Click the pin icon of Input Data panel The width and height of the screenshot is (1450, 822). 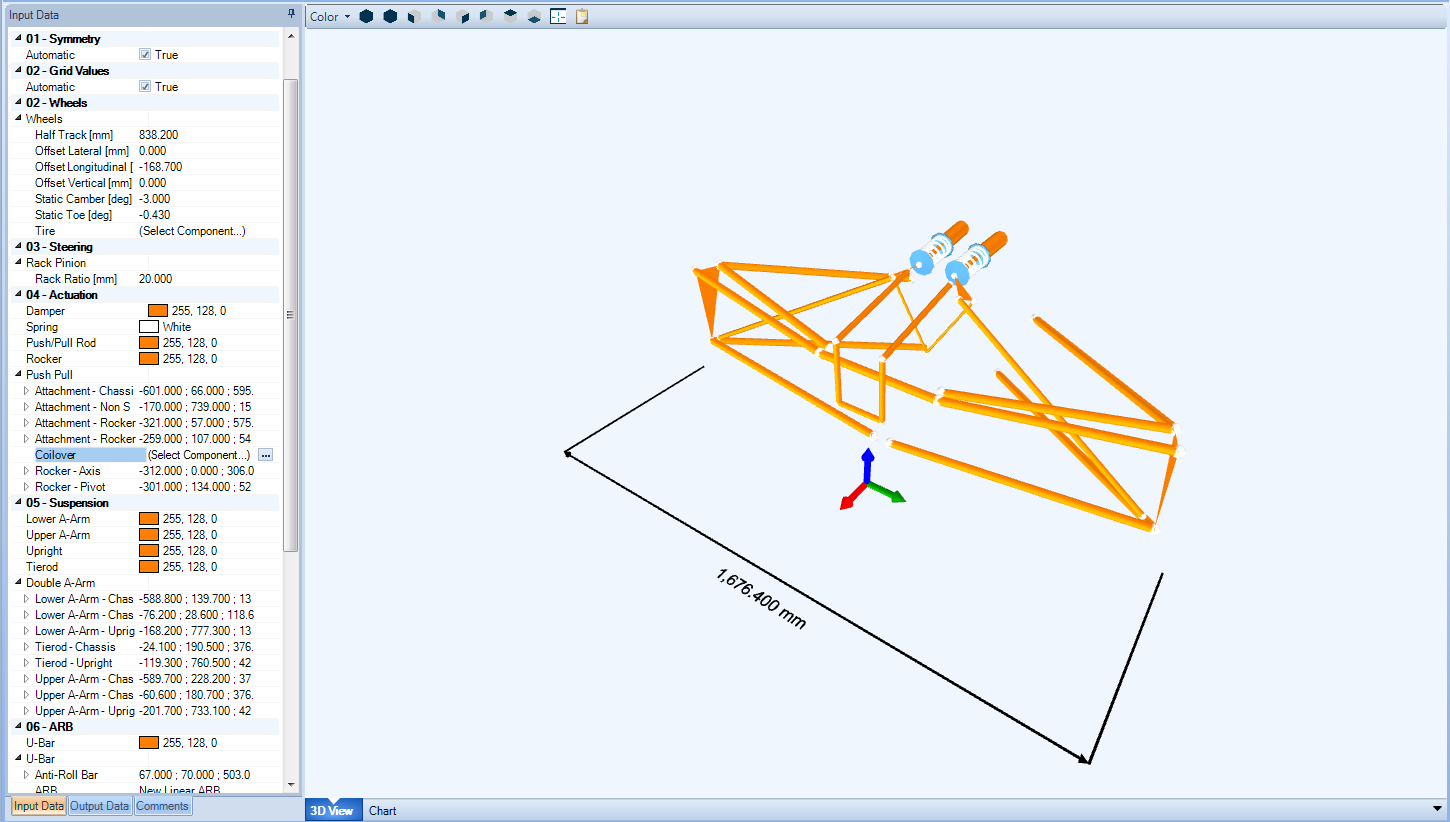pyautogui.click(x=291, y=14)
